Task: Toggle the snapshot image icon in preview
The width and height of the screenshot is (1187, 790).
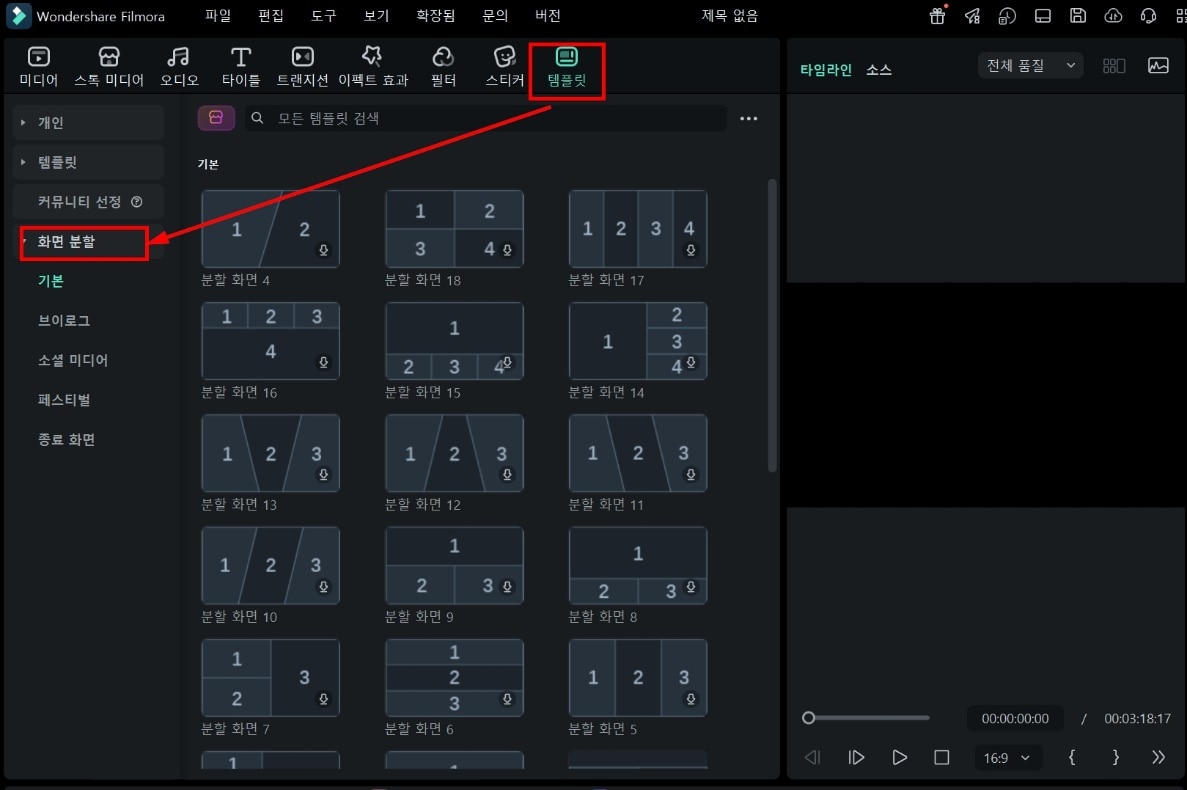Action: point(1157,66)
